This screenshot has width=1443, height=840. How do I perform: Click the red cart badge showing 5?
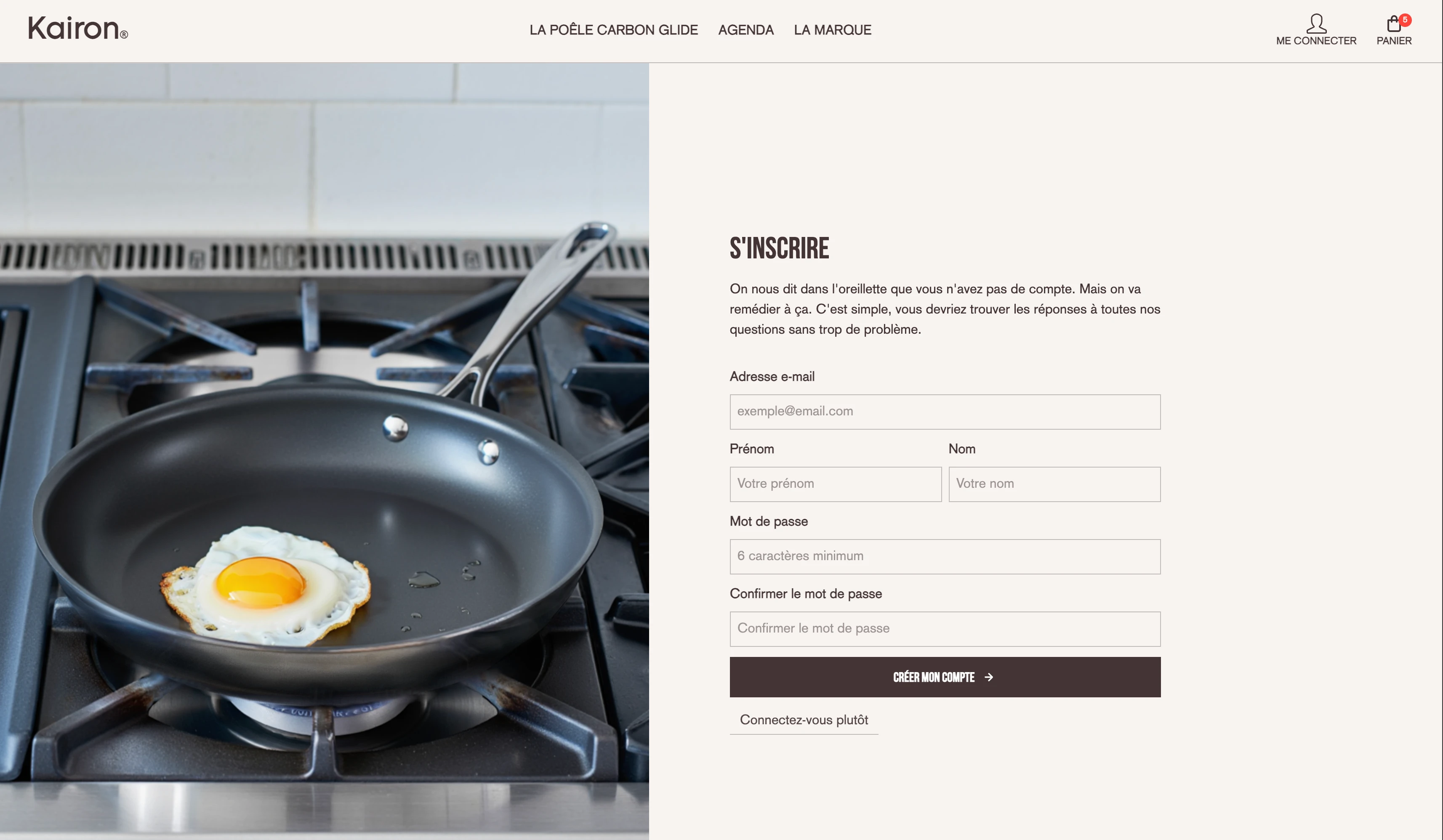[1405, 20]
